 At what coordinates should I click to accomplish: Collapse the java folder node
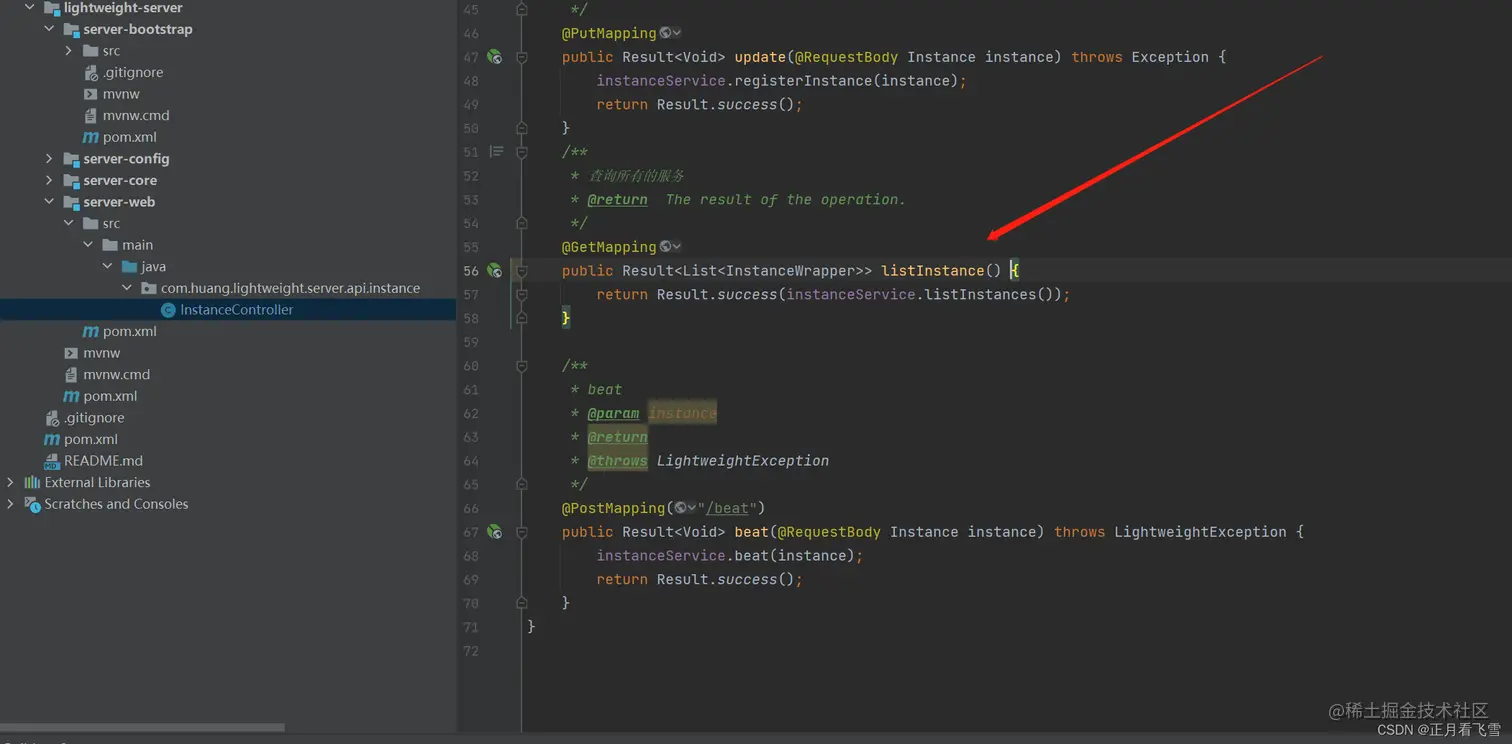pyautogui.click(x=107, y=267)
